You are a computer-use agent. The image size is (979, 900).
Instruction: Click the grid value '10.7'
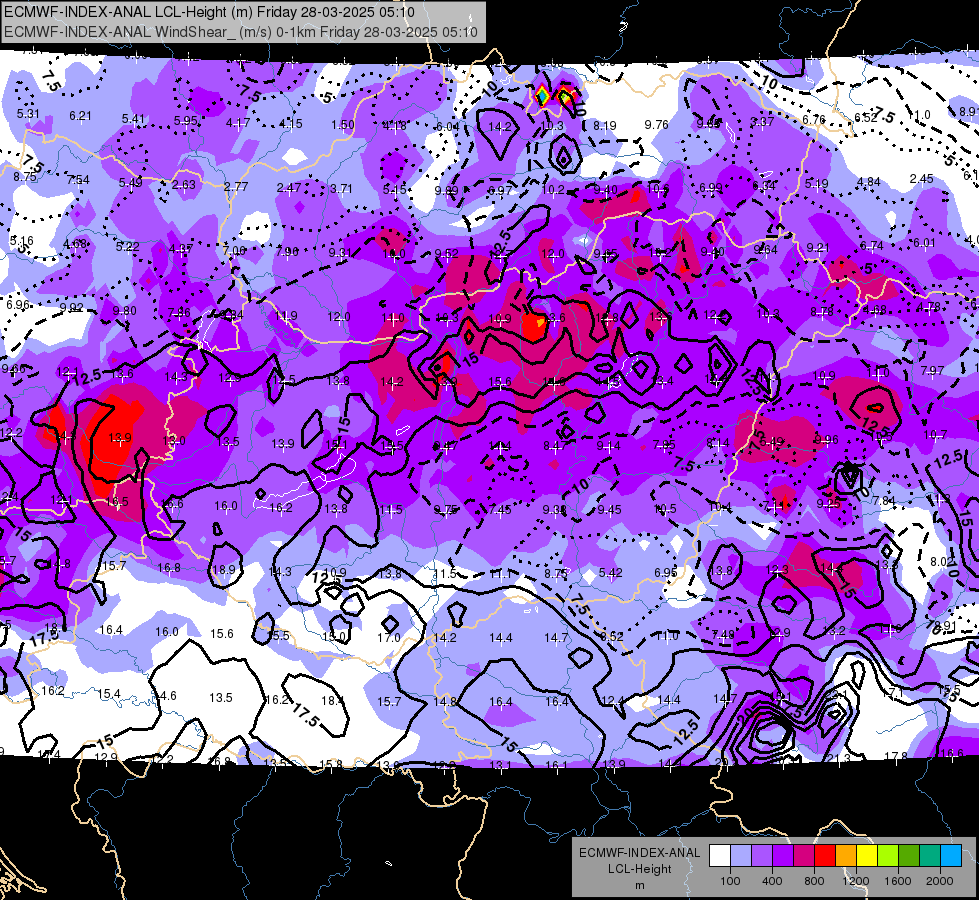[935, 434]
